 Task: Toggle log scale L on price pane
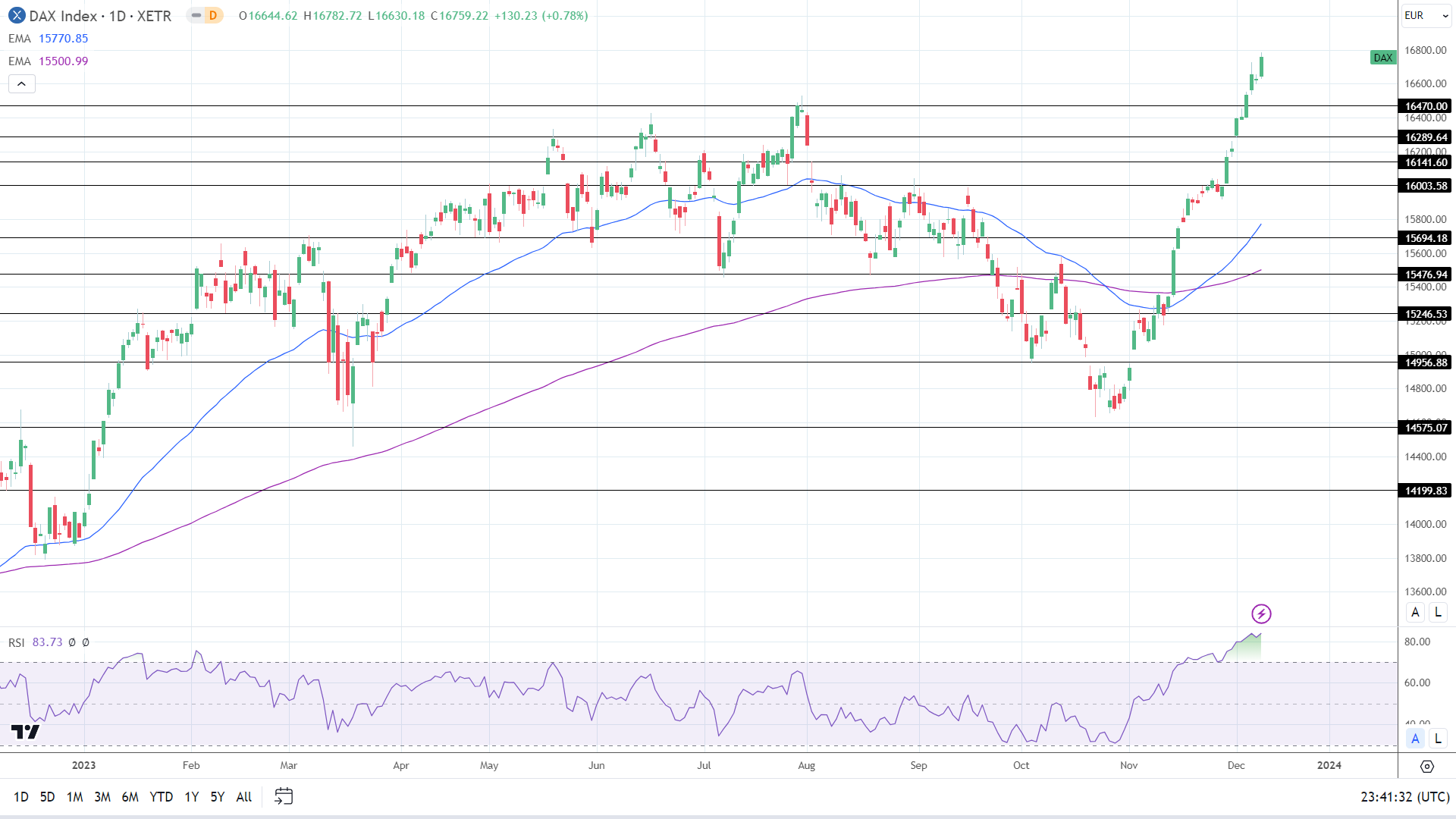click(x=1438, y=612)
